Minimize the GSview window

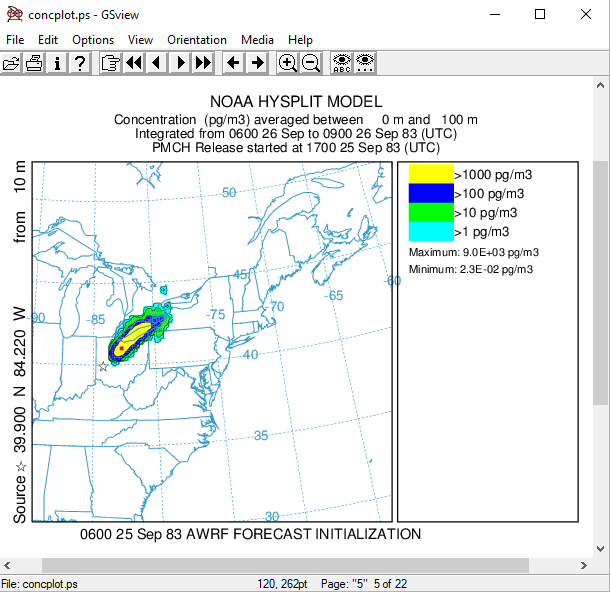495,14
